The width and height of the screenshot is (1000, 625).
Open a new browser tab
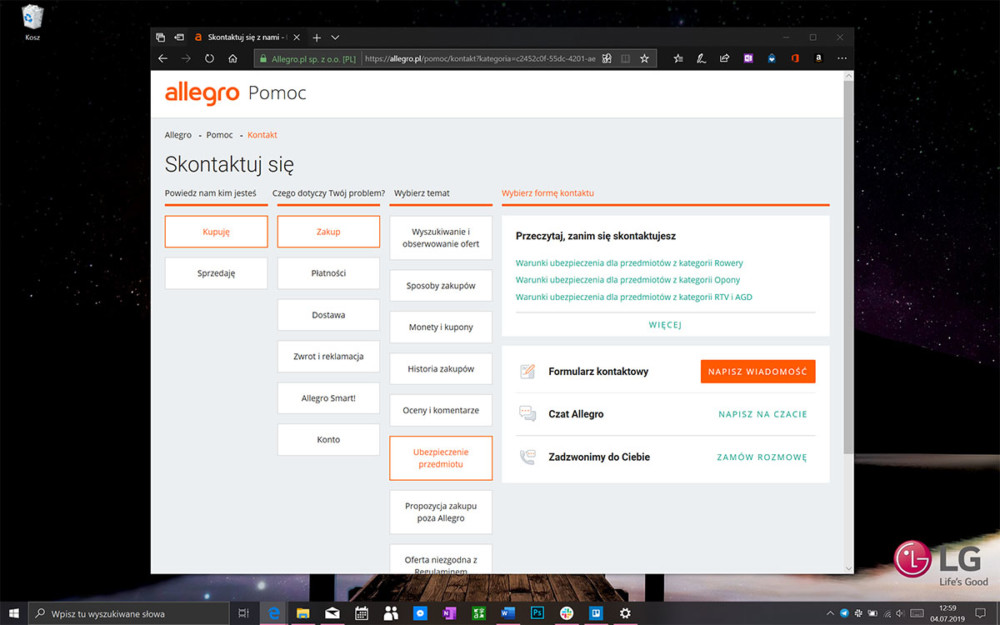pos(316,38)
